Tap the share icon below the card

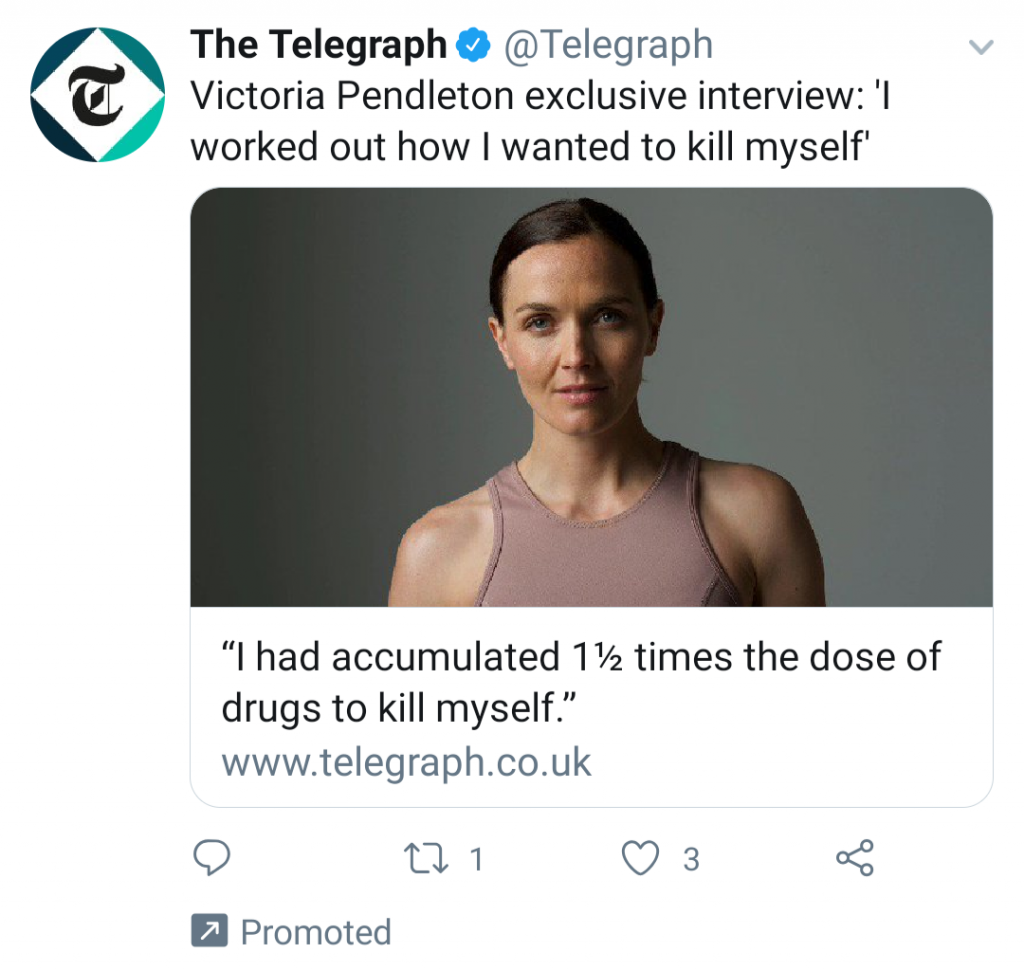pos(855,857)
